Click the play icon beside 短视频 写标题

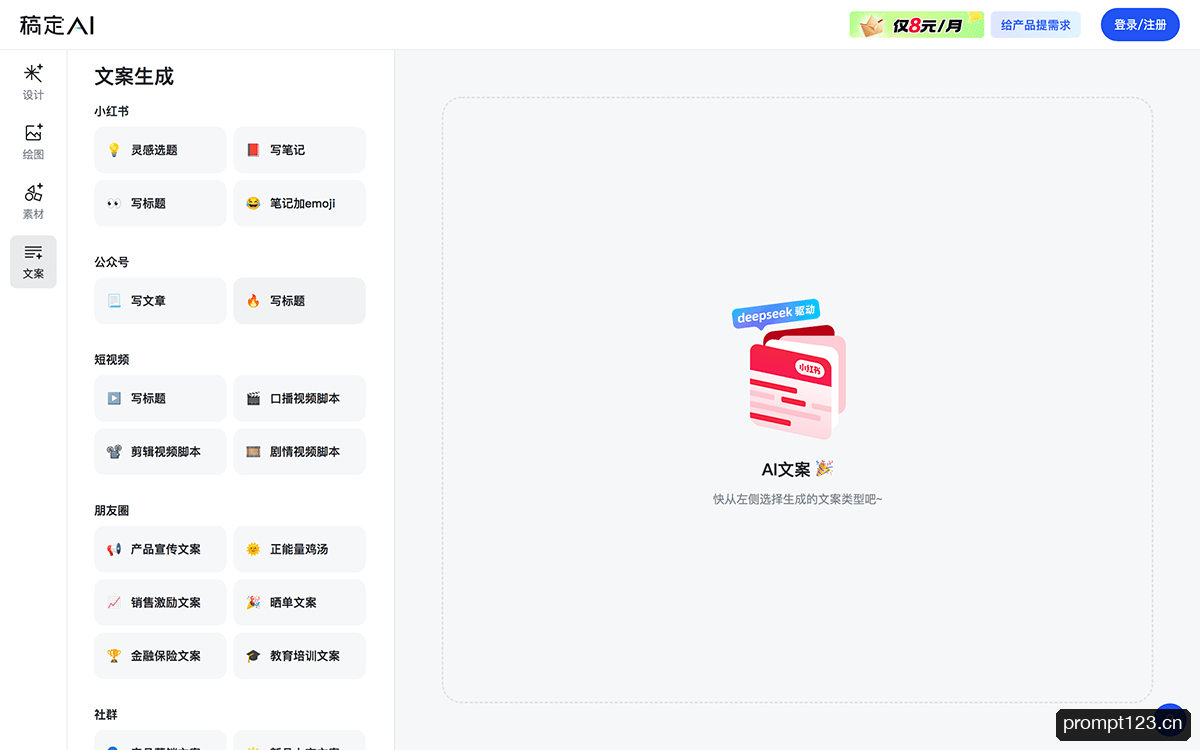point(114,398)
